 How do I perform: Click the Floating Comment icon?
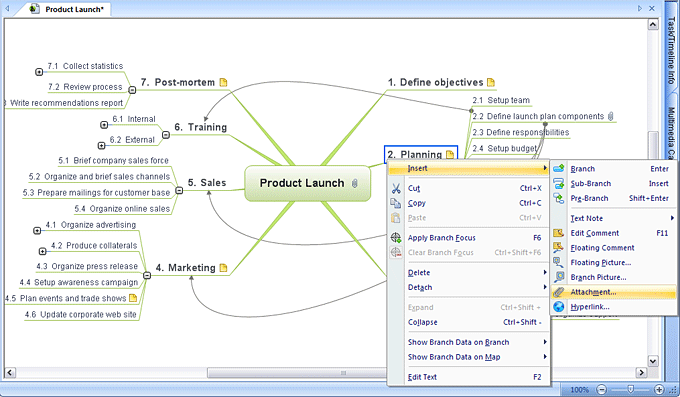click(x=559, y=248)
